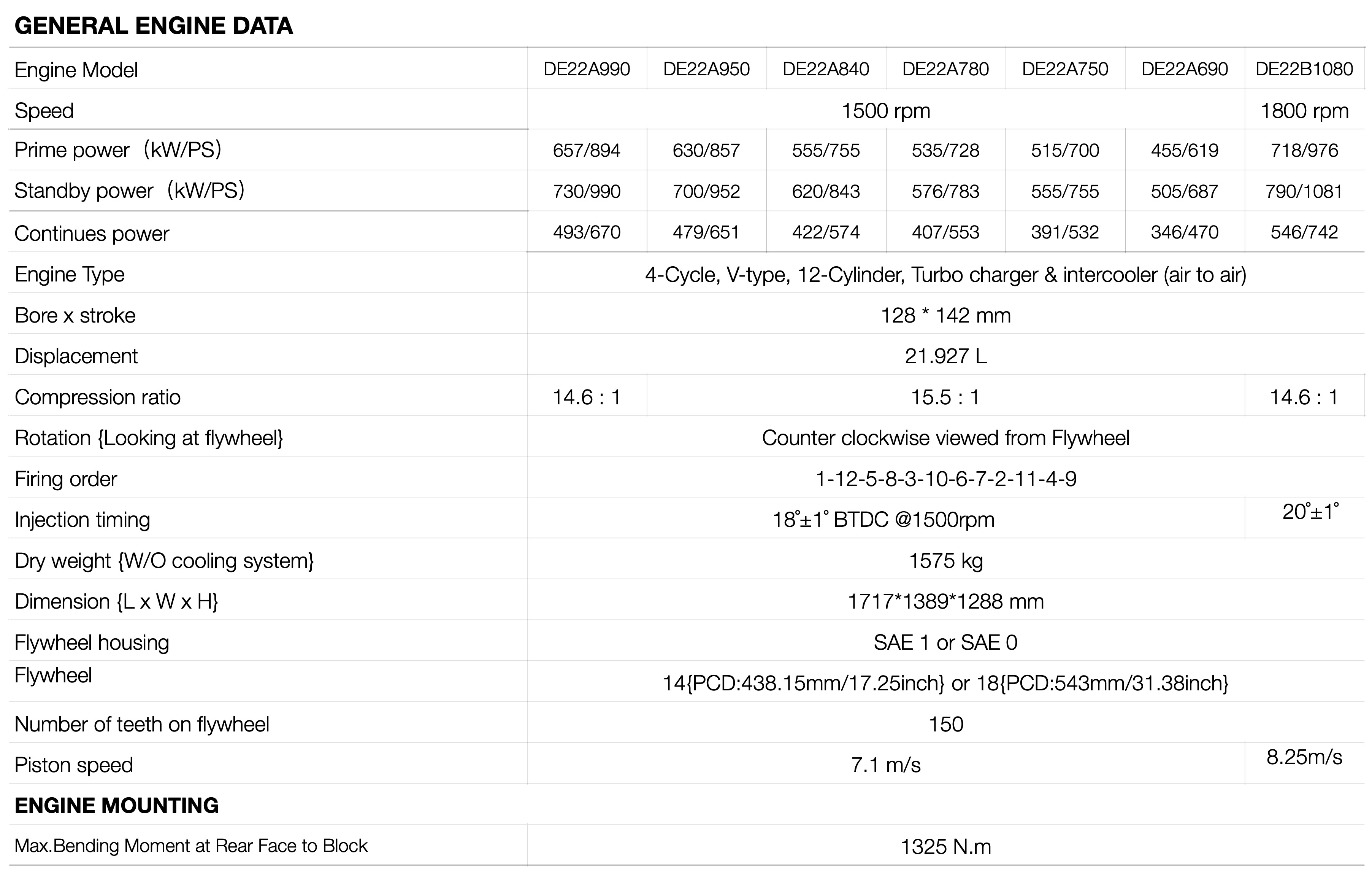Click the Bore x stroke label

pos(75,316)
